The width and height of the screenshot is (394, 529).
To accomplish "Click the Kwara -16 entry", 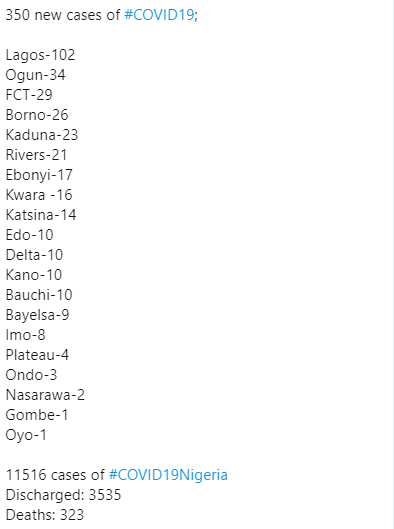I will click(39, 195).
